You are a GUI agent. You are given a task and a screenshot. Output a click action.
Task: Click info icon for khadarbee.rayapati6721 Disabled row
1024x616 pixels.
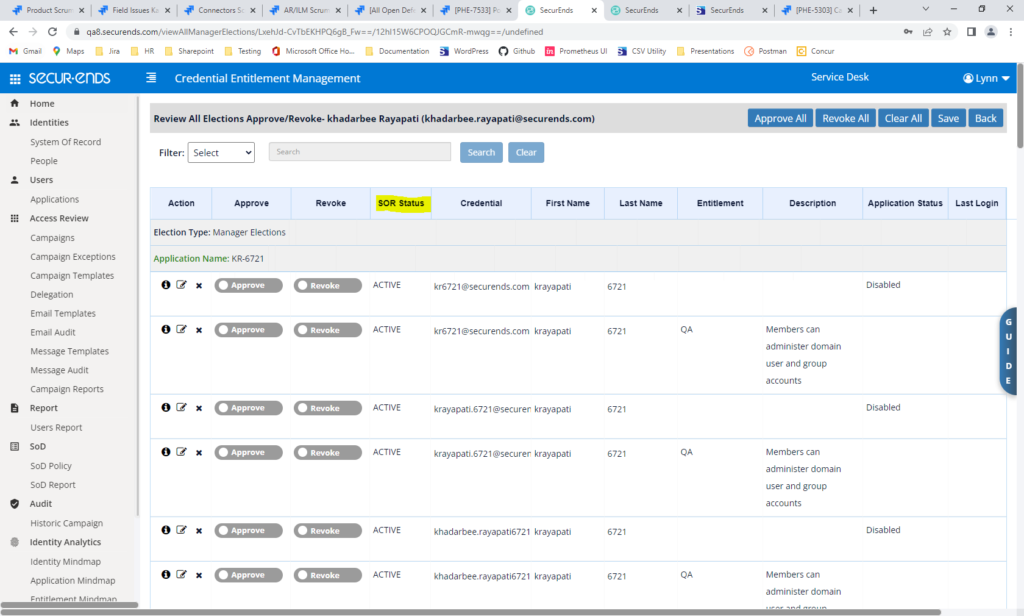pos(166,530)
